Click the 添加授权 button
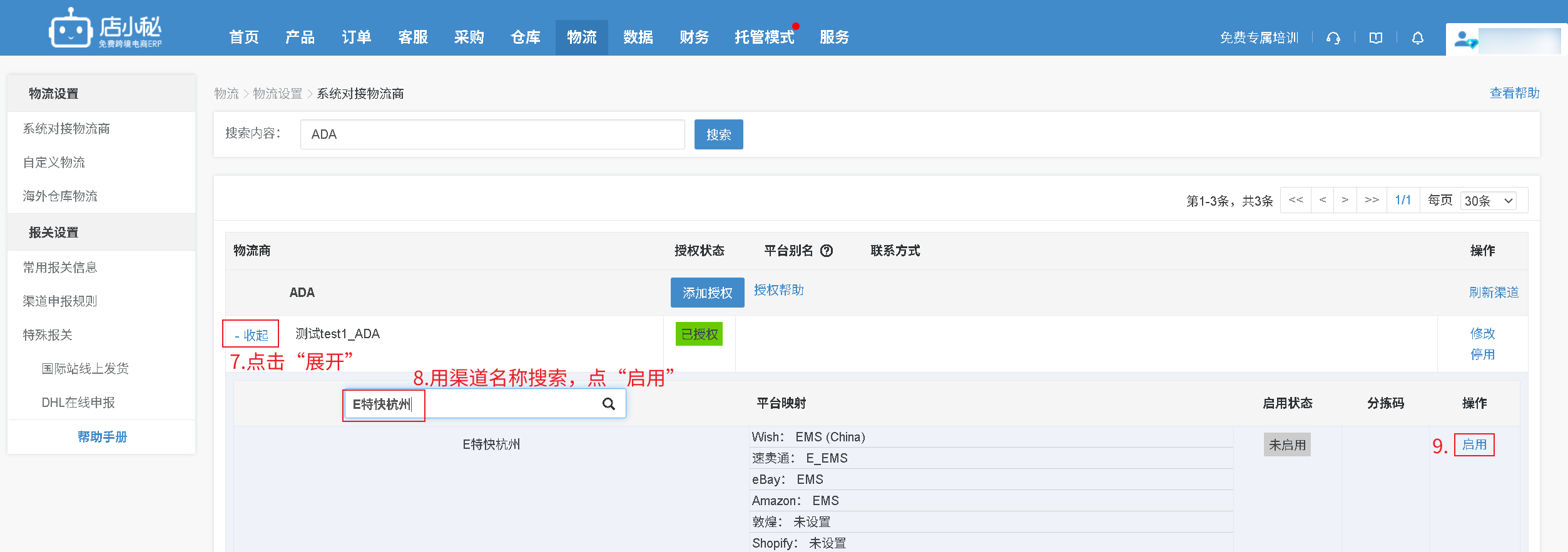This screenshot has width=1568, height=552. point(707,293)
